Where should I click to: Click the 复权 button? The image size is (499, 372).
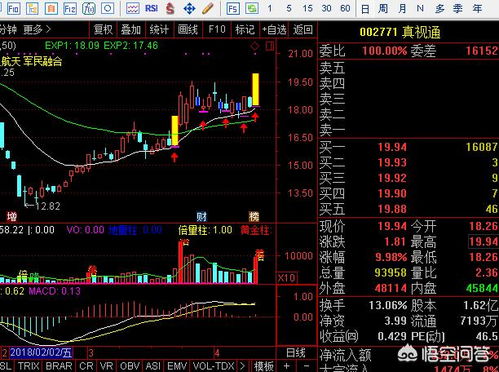pyautogui.click(x=103, y=30)
